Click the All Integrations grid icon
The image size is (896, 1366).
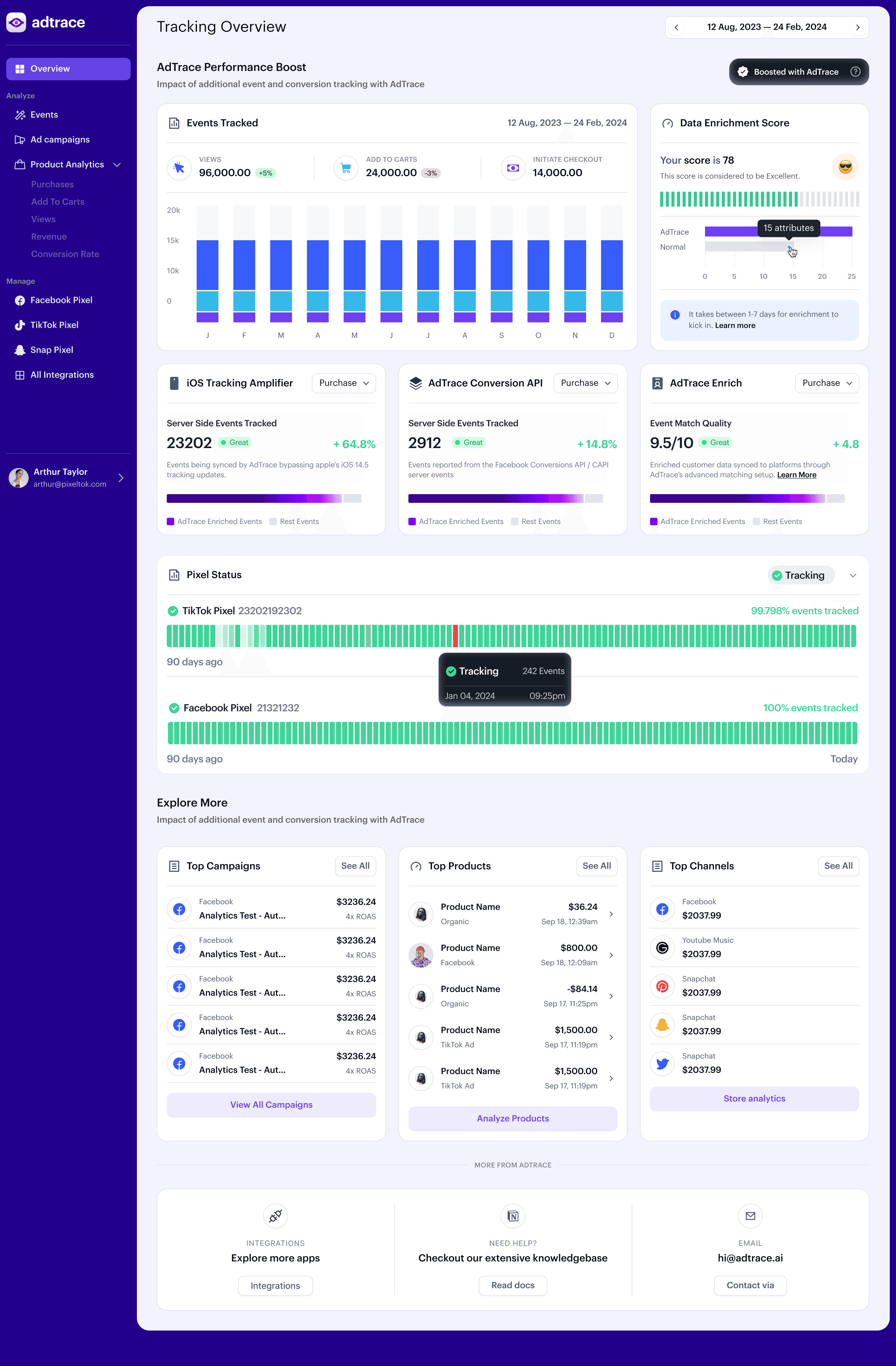point(20,375)
